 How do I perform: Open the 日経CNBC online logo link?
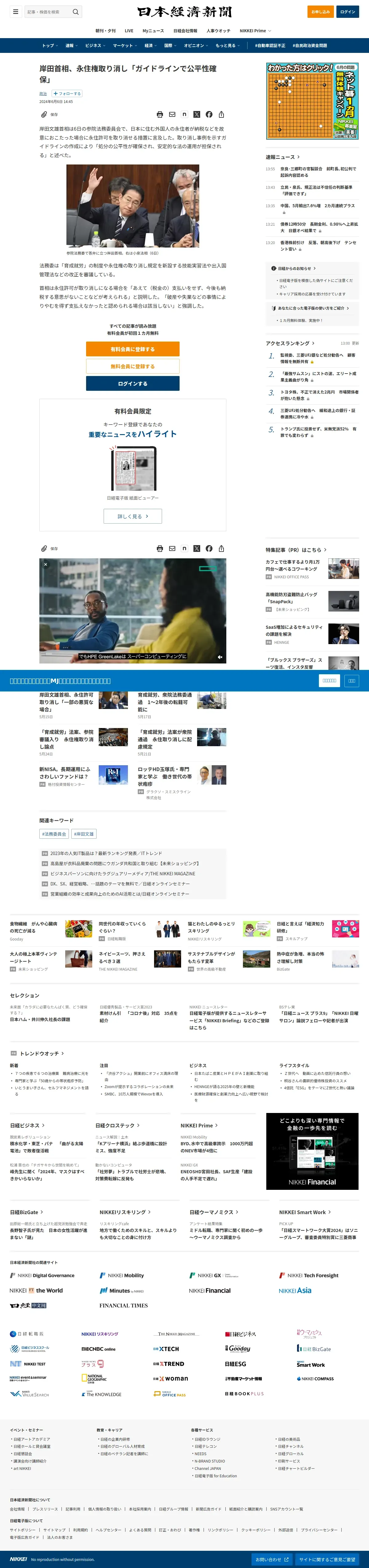[x=98, y=1349]
